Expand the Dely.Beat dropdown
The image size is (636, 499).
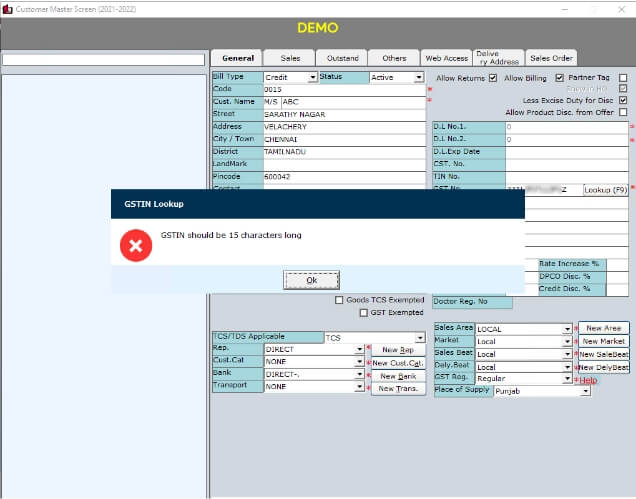[x=567, y=367]
